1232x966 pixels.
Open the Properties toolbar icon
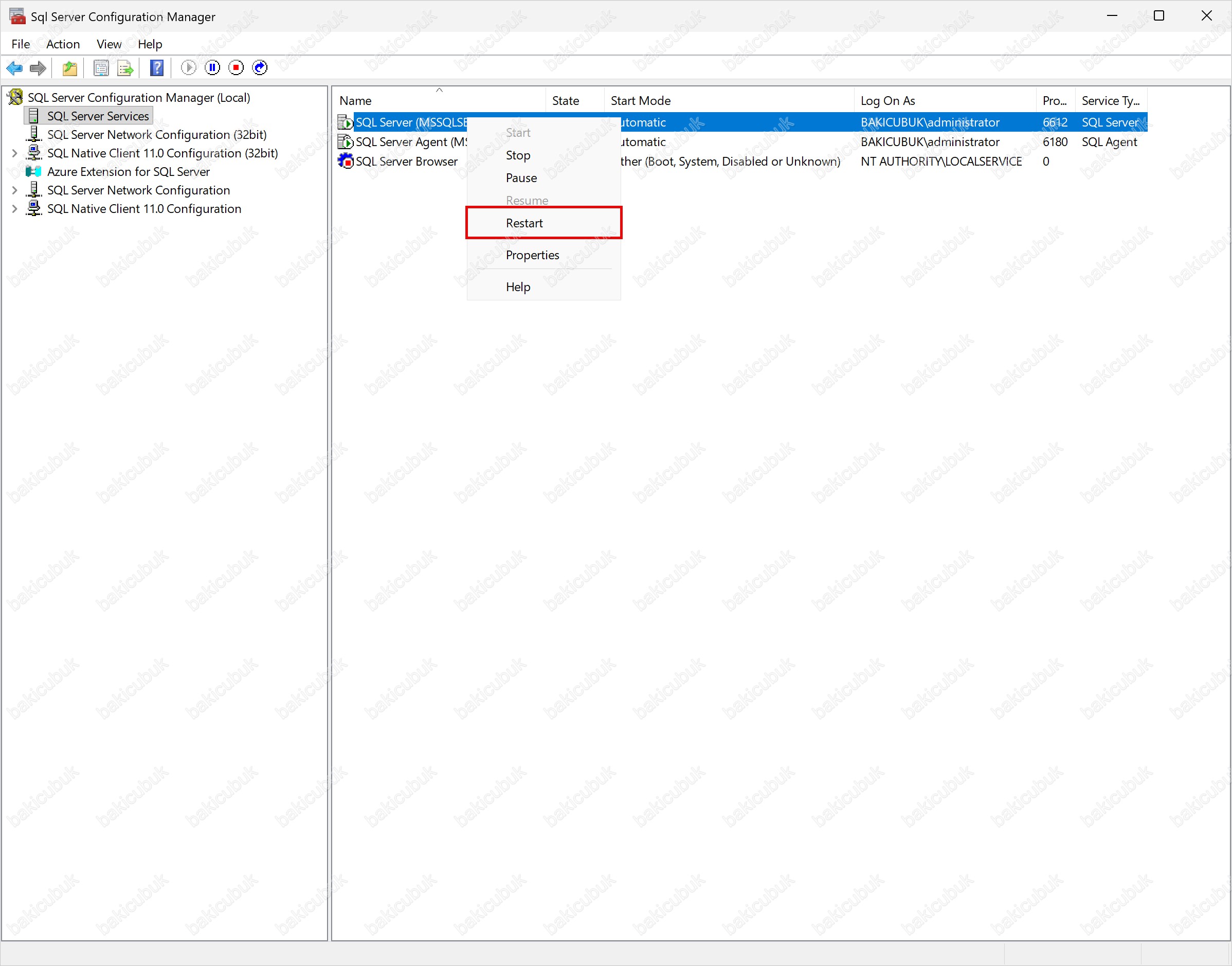pos(101,68)
